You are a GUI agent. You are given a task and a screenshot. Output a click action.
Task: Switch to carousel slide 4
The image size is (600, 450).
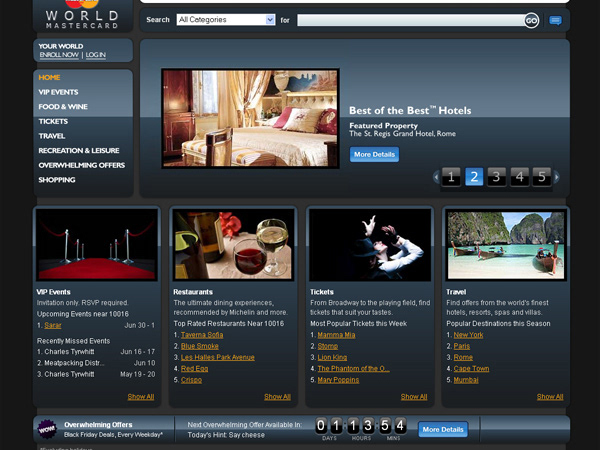point(519,177)
